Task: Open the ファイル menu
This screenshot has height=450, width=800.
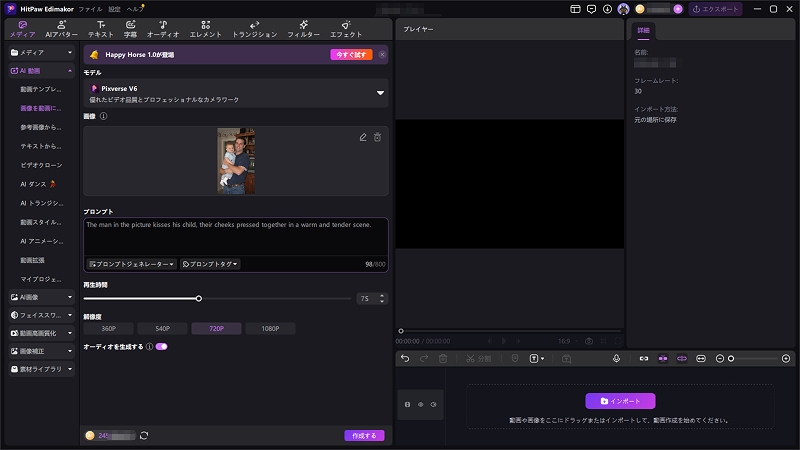Action: coord(90,9)
